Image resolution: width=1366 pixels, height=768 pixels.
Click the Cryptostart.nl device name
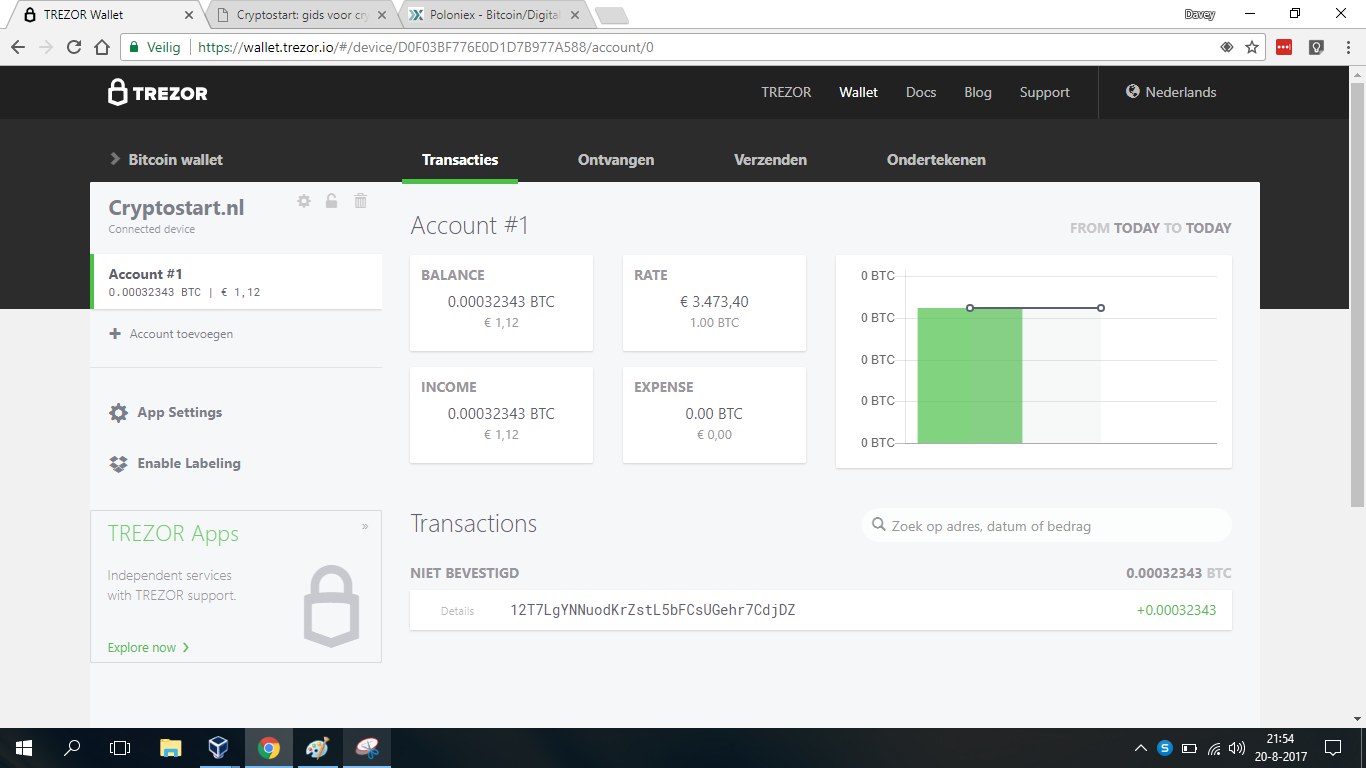click(177, 208)
